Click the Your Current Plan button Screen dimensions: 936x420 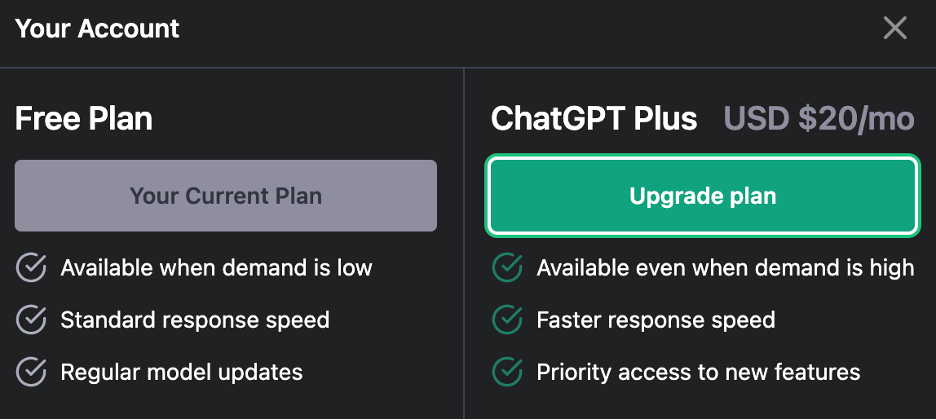pos(226,196)
